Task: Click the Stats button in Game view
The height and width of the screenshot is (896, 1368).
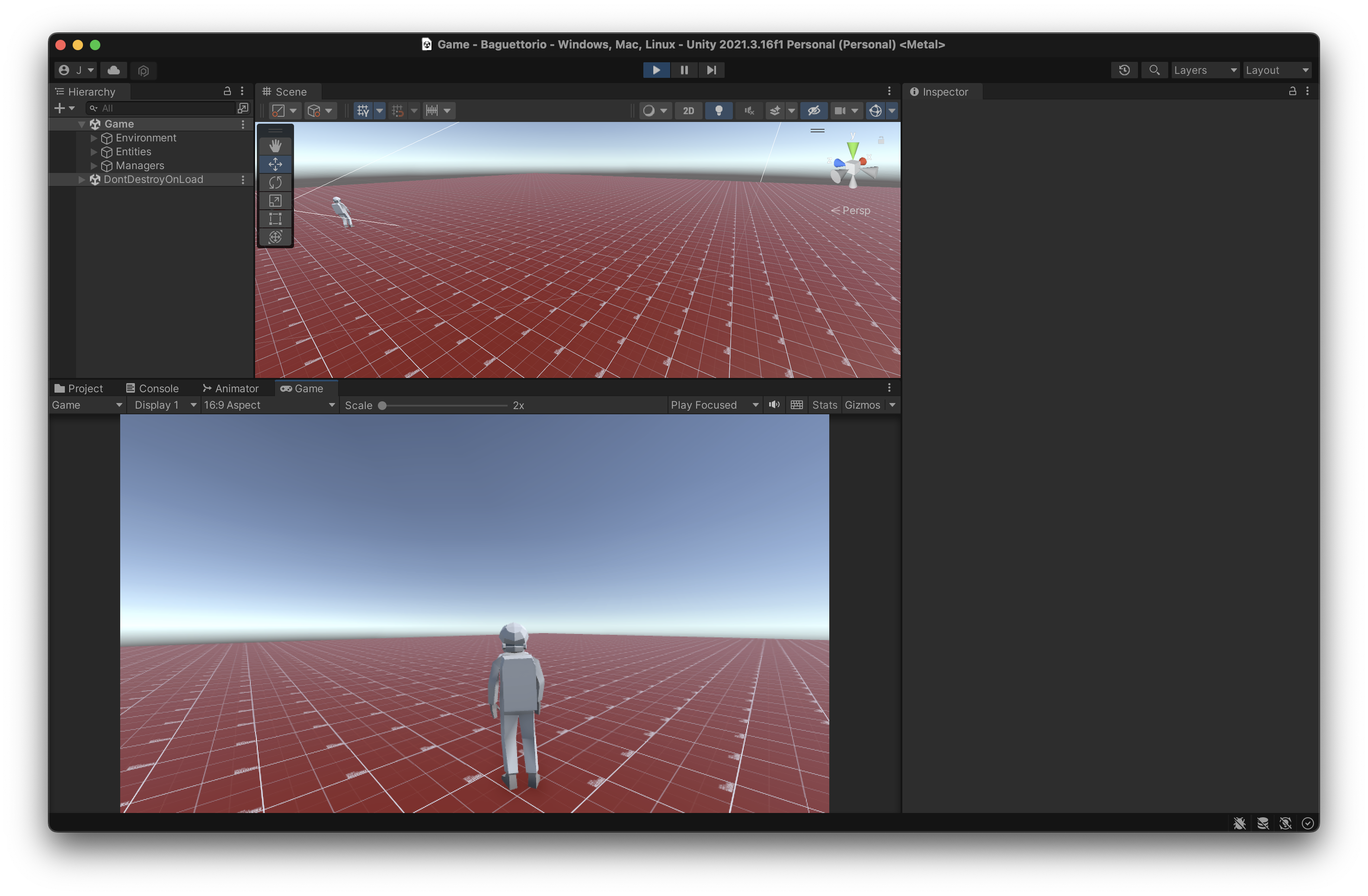Action: (824, 405)
